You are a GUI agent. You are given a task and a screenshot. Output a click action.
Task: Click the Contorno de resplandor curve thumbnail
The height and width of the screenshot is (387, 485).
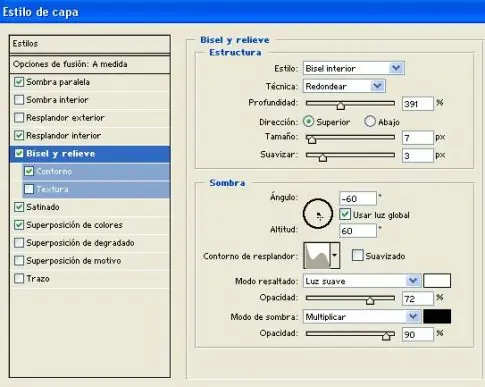coord(317,256)
